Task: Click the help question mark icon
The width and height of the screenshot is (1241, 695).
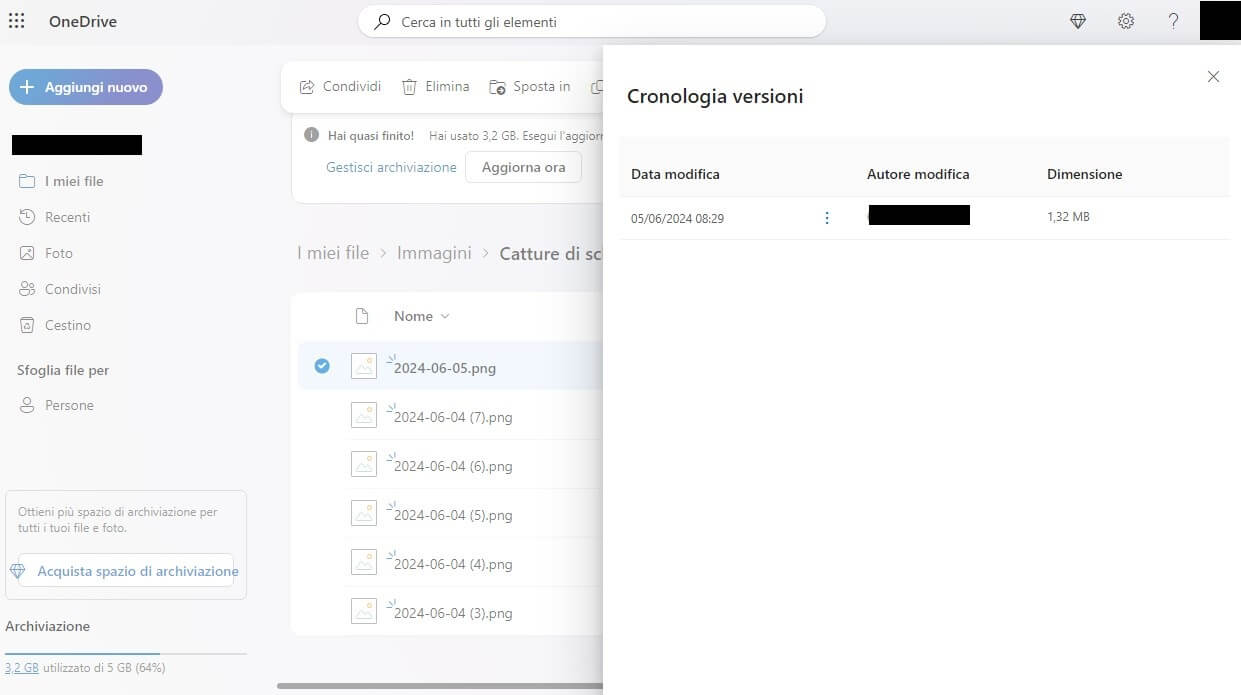Action: point(1173,21)
